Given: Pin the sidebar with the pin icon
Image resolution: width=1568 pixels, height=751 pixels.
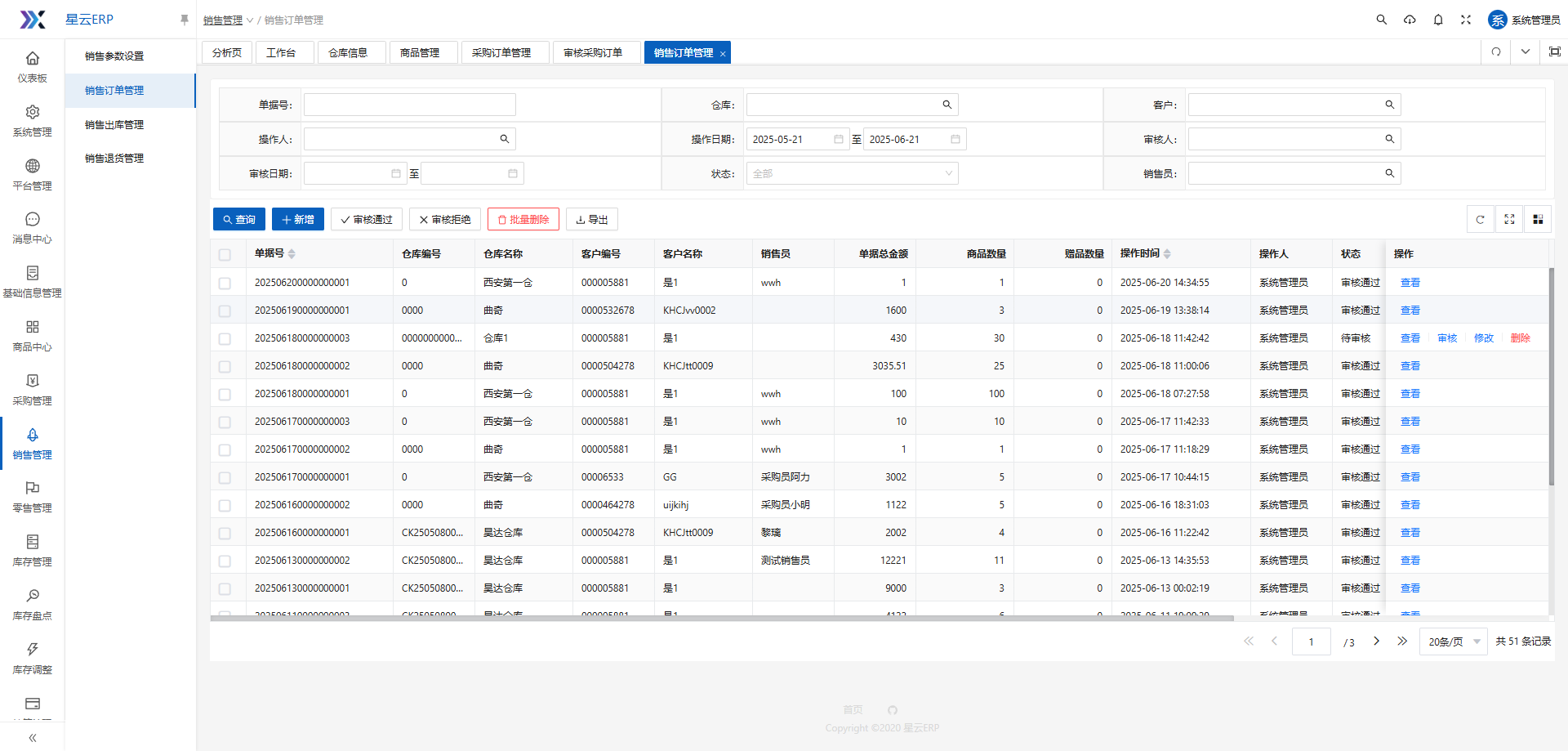Looking at the screenshot, I should coord(184,20).
